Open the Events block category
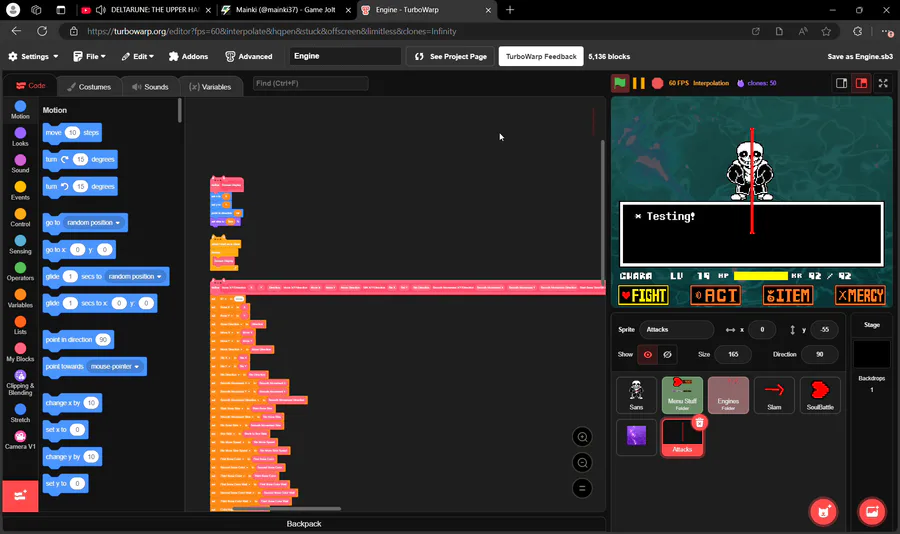Viewport: 900px width, 534px height. [x=20, y=191]
